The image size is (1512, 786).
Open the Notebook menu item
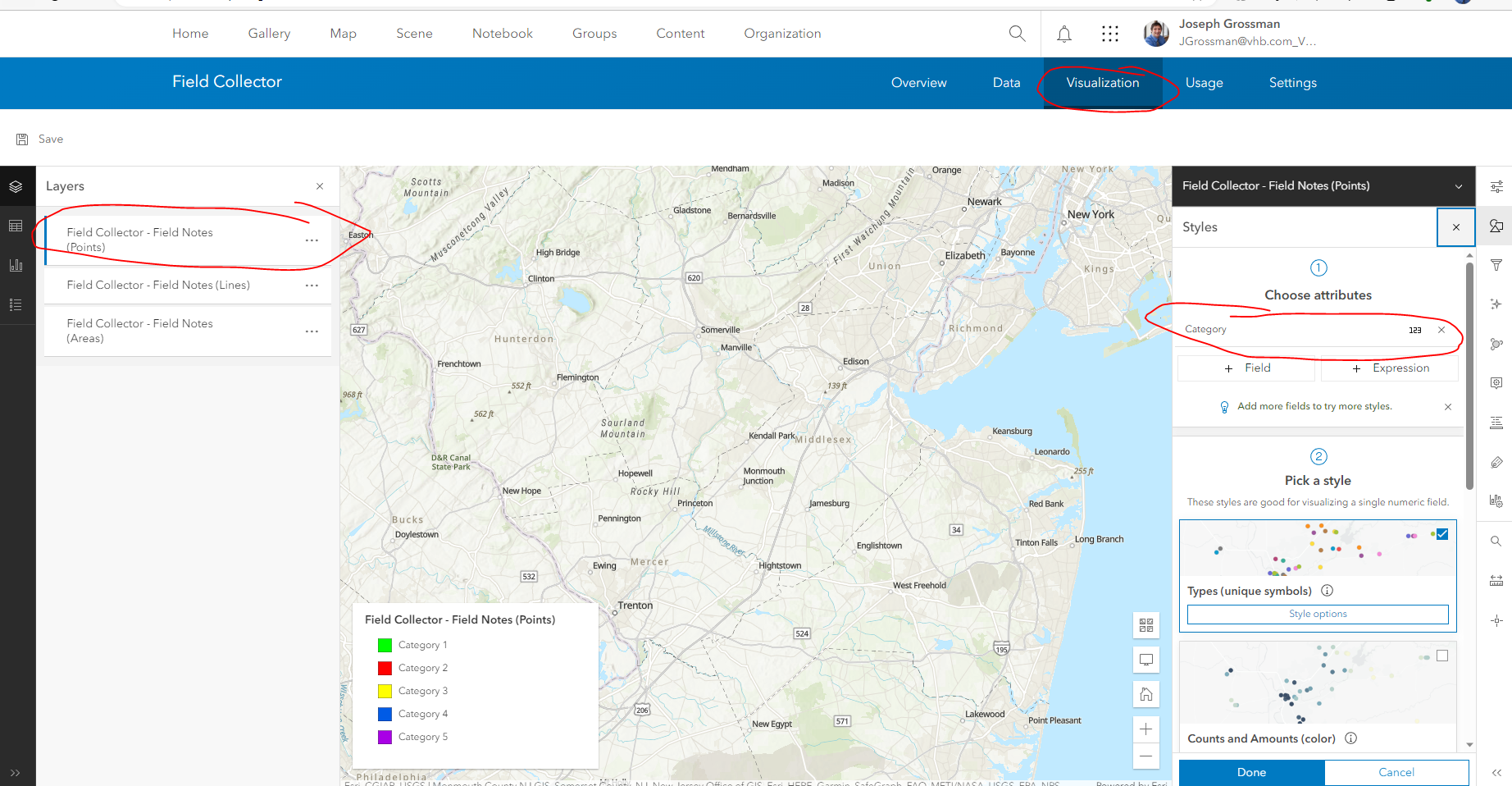coord(502,33)
